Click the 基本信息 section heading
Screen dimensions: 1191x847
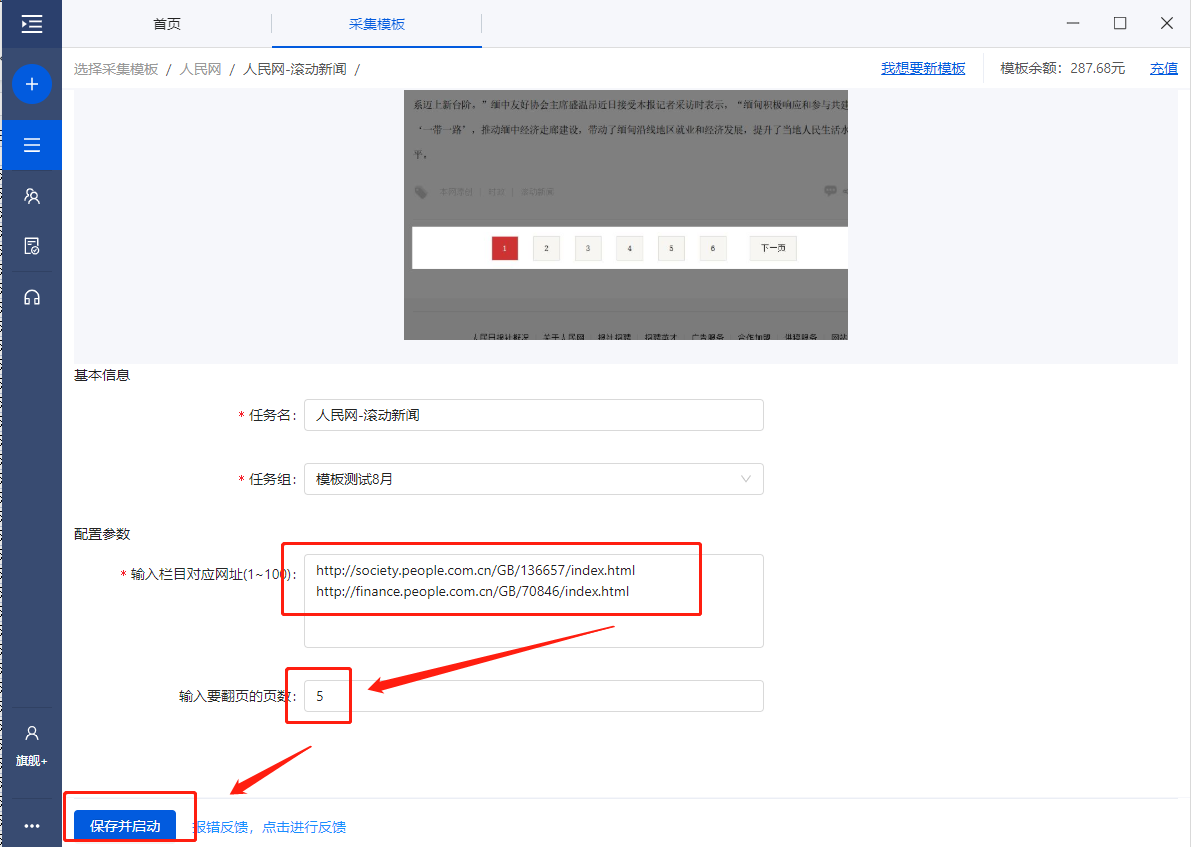[x=102, y=375]
